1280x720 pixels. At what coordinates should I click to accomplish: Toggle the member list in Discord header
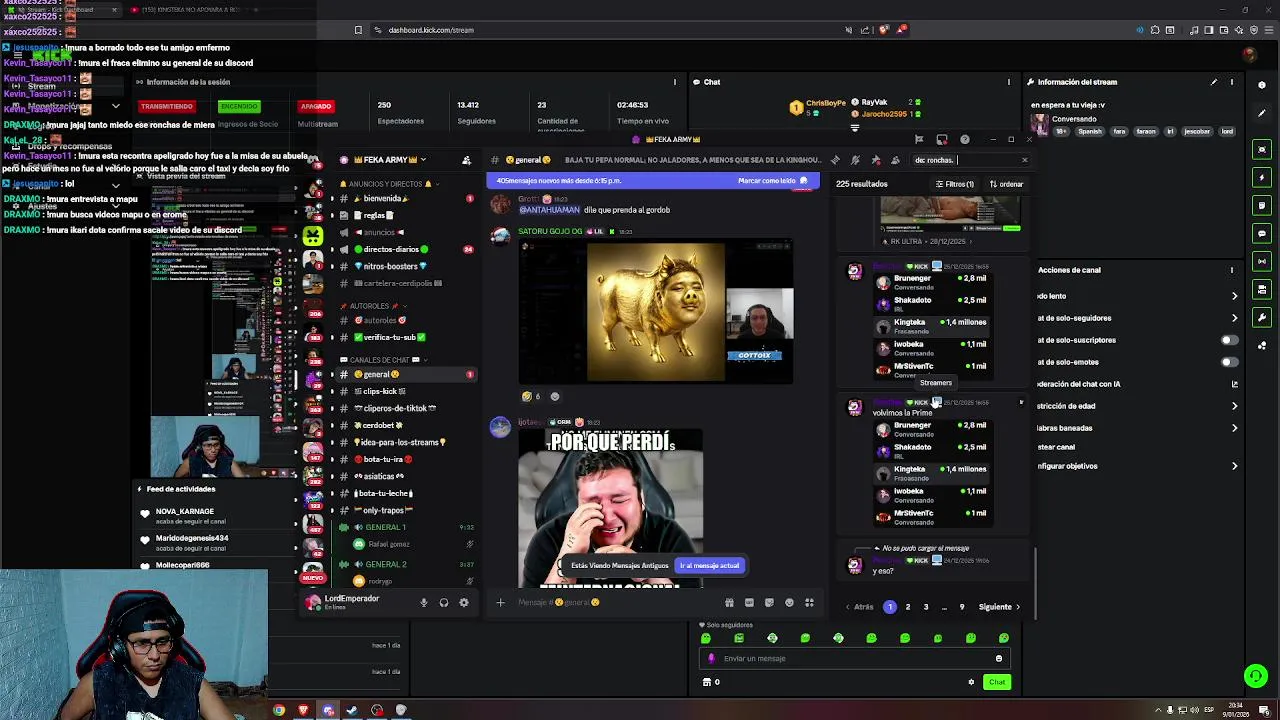point(895,160)
